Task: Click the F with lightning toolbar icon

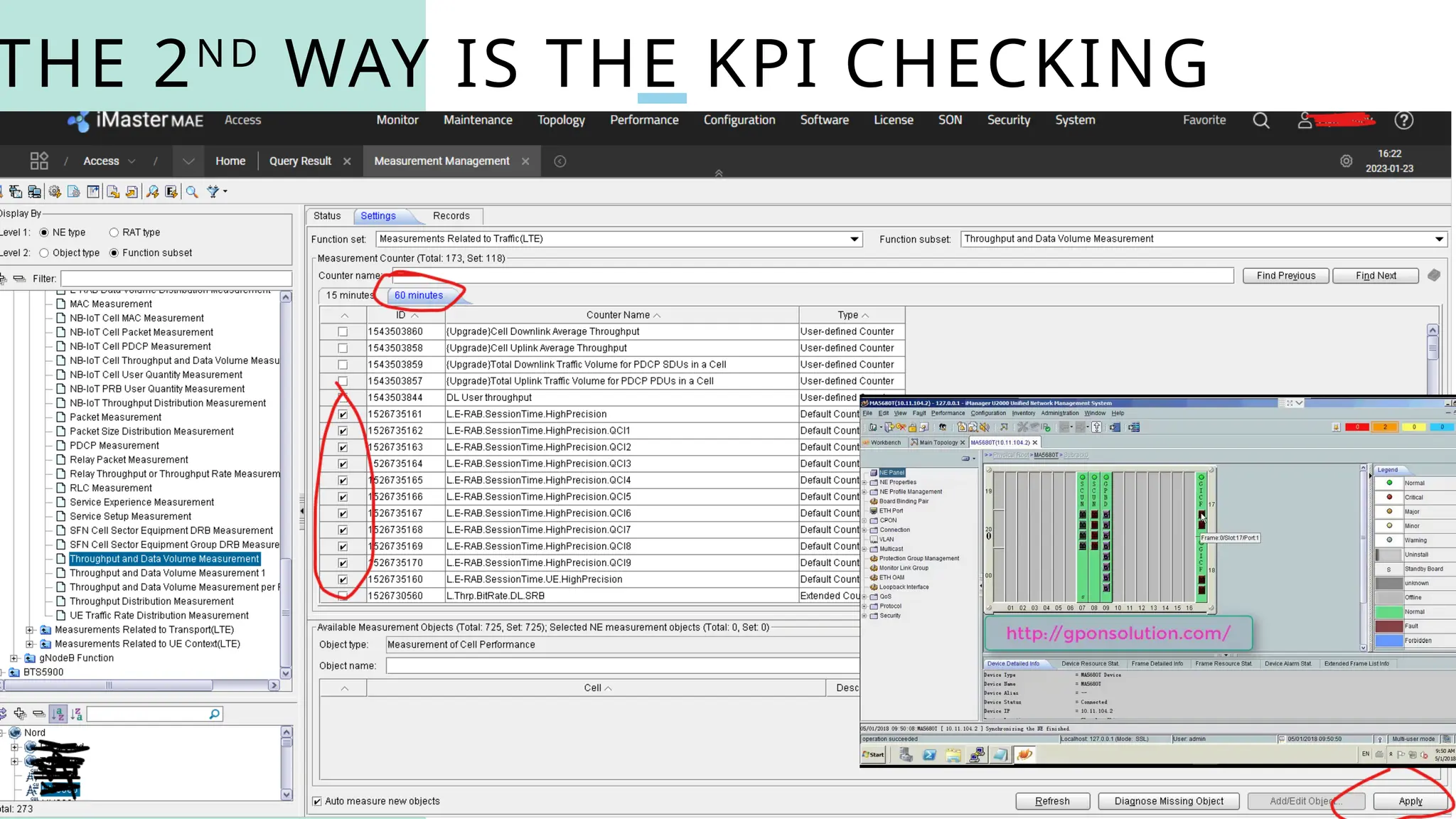Action: coord(171,191)
